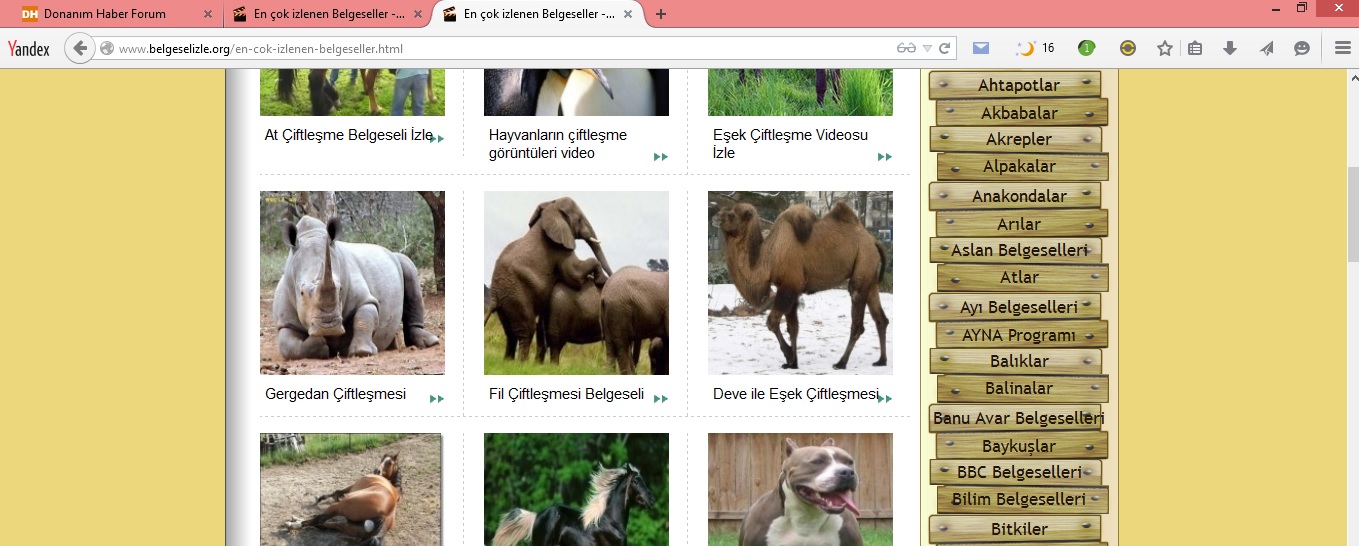1359x546 pixels.
Task: Open Deve ile Eşek Çiftleşmesi link
Action: 796,394
